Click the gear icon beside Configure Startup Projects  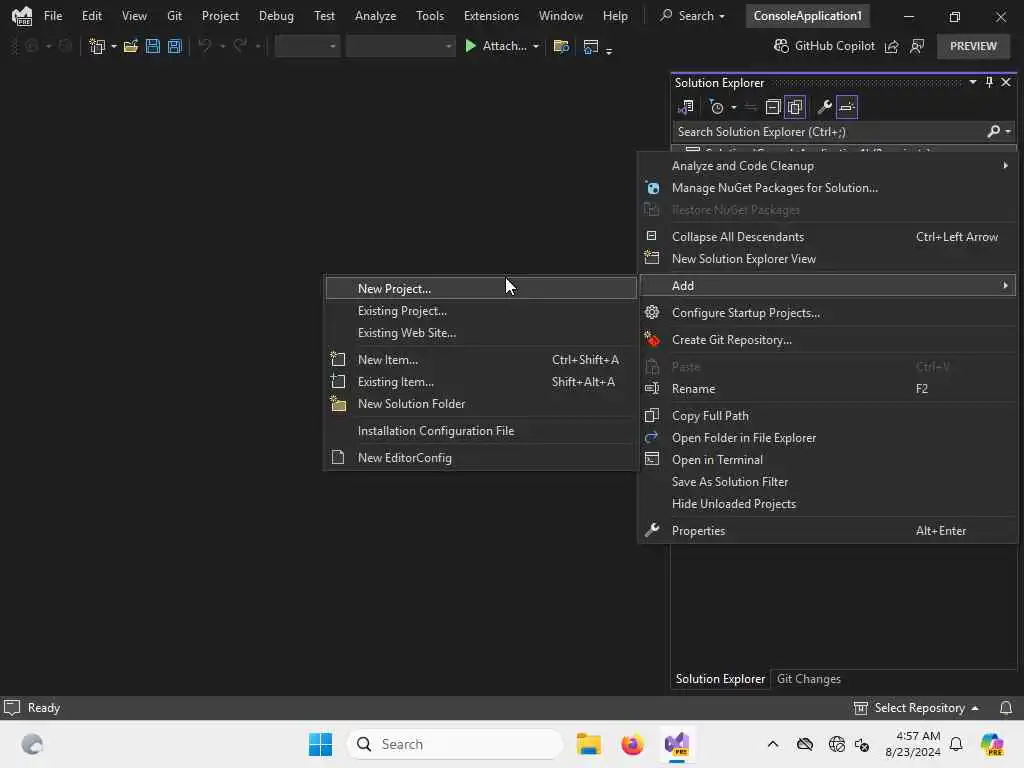click(652, 312)
